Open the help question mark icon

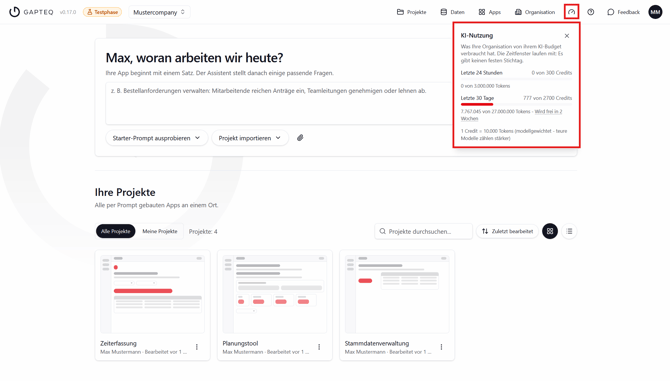[591, 12]
